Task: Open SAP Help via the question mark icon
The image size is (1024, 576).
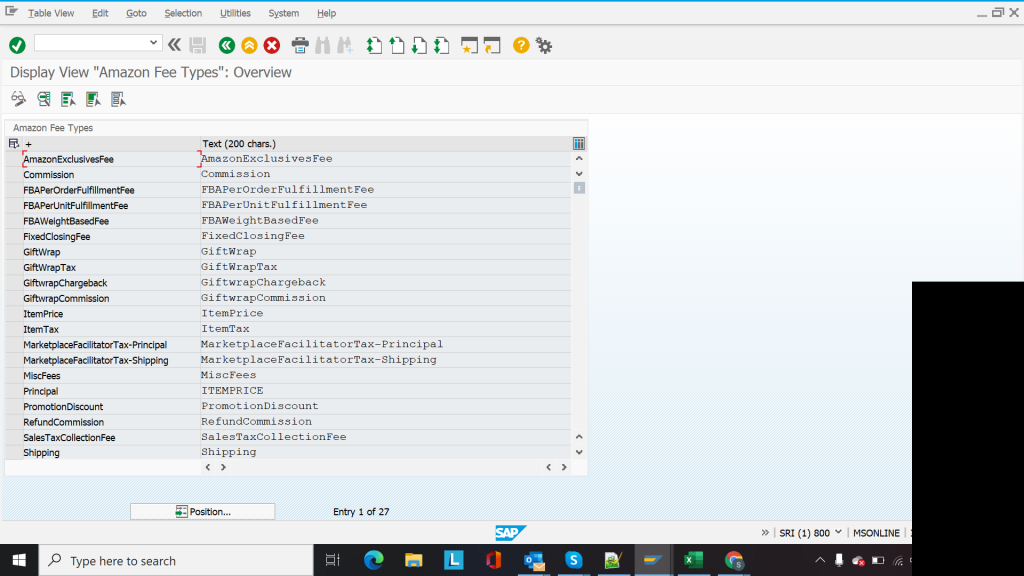Action: pyautogui.click(x=519, y=45)
